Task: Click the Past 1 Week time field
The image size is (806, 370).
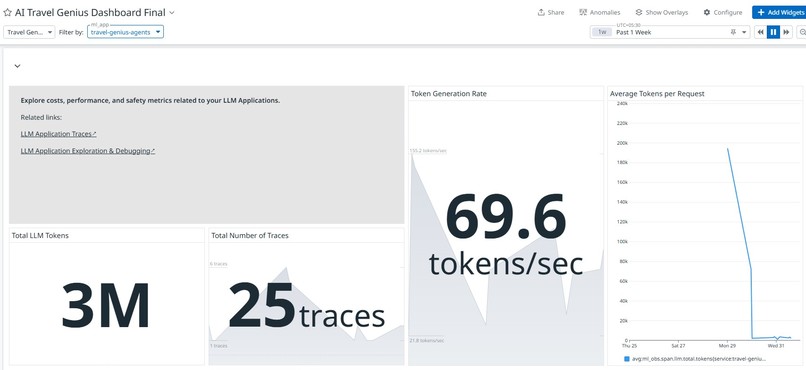Action: [671, 32]
